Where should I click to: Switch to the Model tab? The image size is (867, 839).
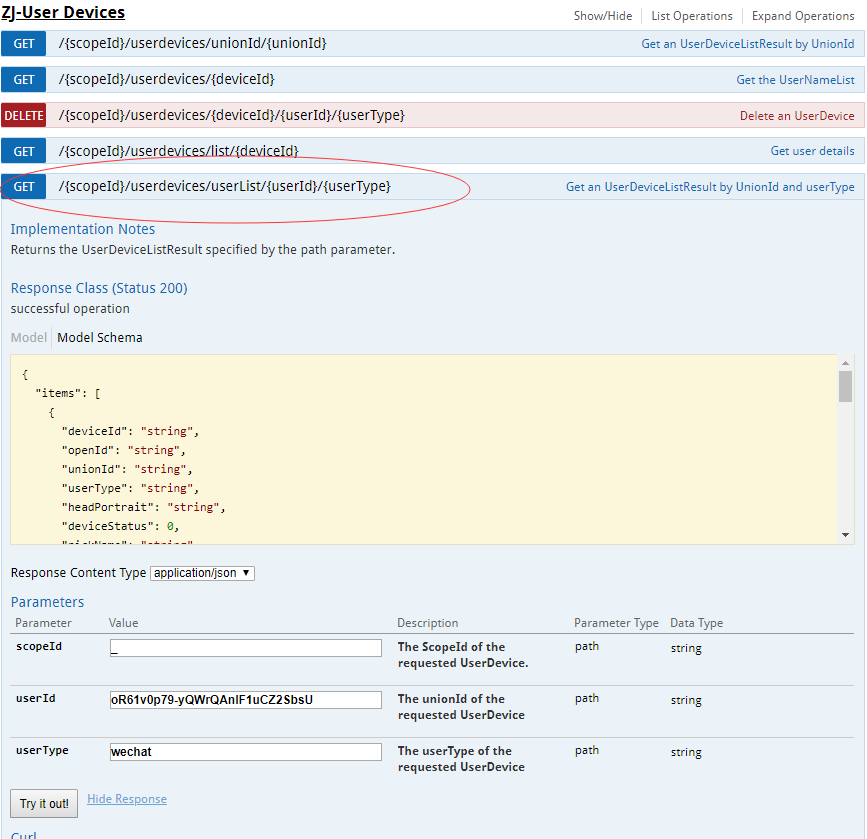point(29,337)
